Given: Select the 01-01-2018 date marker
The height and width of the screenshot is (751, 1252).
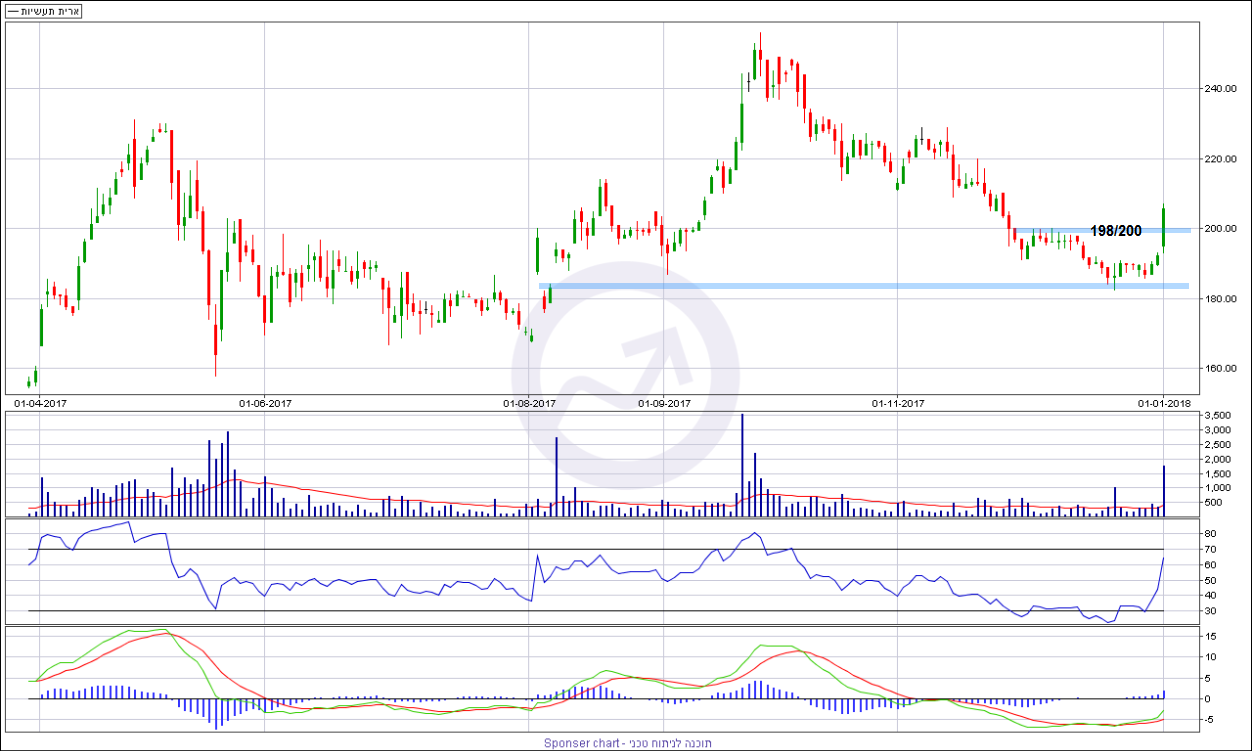Looking at the screenshot, I should 1163,404.
